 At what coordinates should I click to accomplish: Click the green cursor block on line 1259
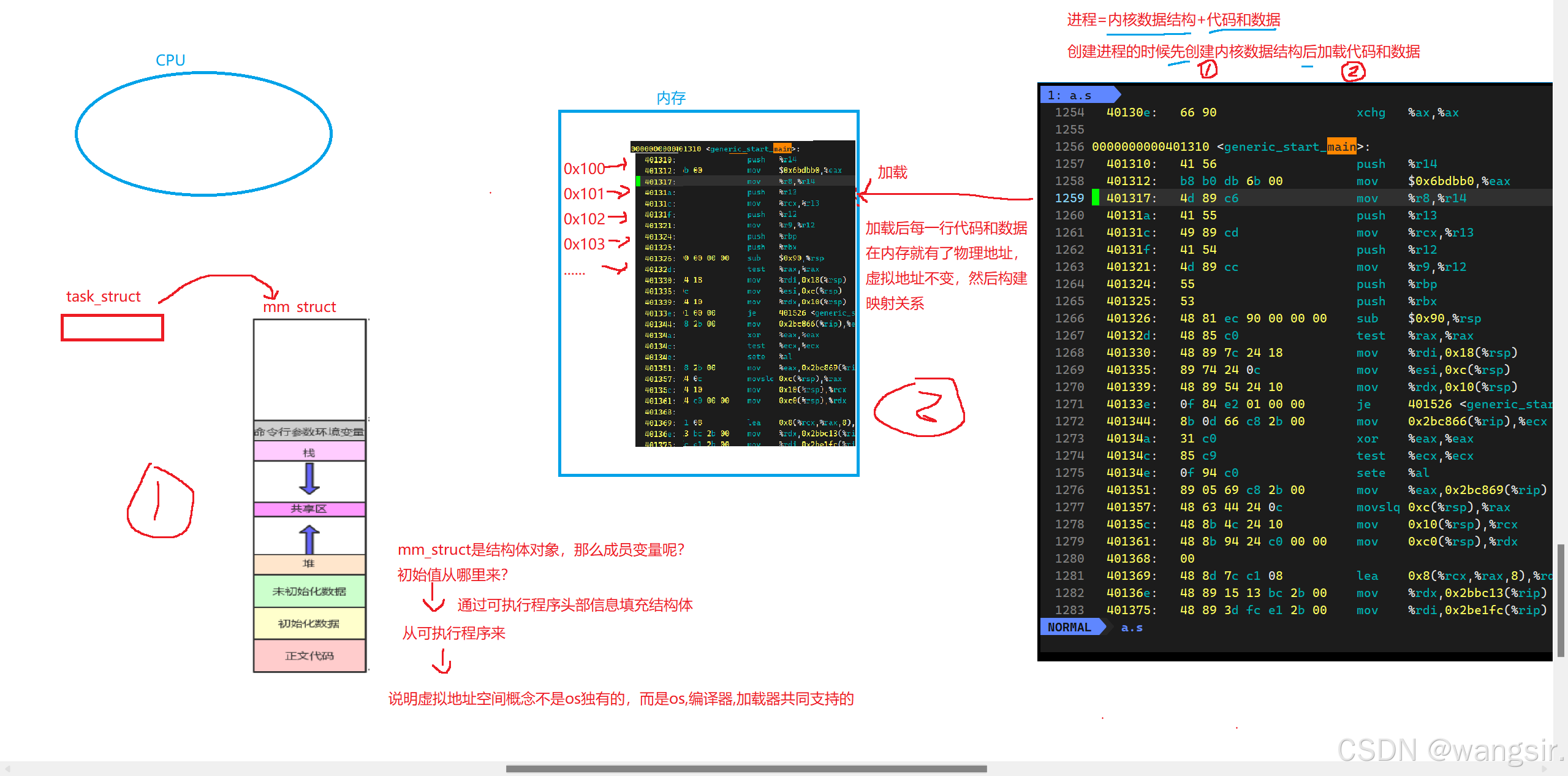1095,198
